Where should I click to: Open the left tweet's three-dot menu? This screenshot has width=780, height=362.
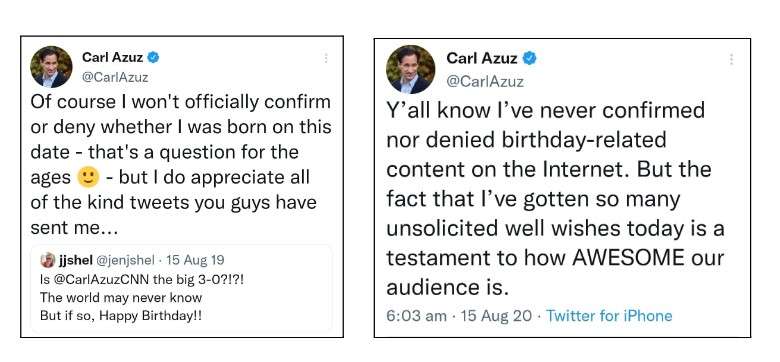[x=326, y=58]
